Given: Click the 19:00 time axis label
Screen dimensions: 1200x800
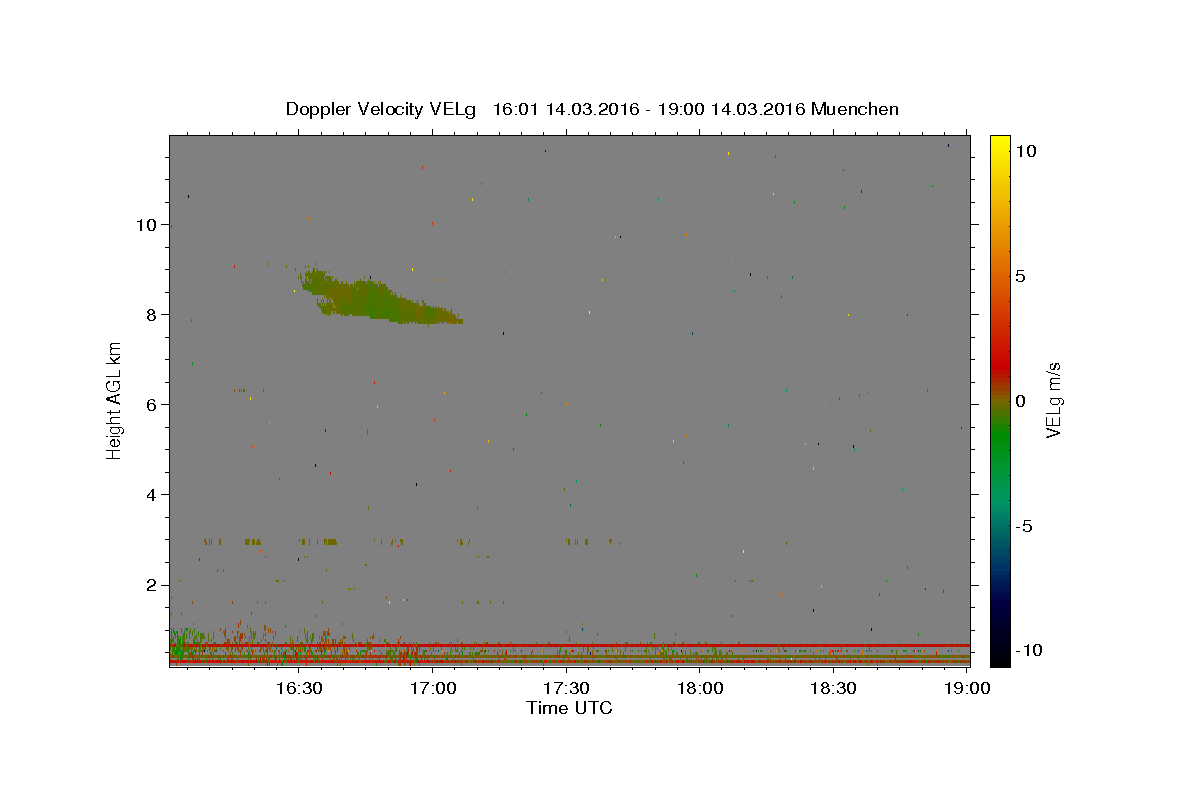Looking at the screenshot, I should [x=968, y=688].
